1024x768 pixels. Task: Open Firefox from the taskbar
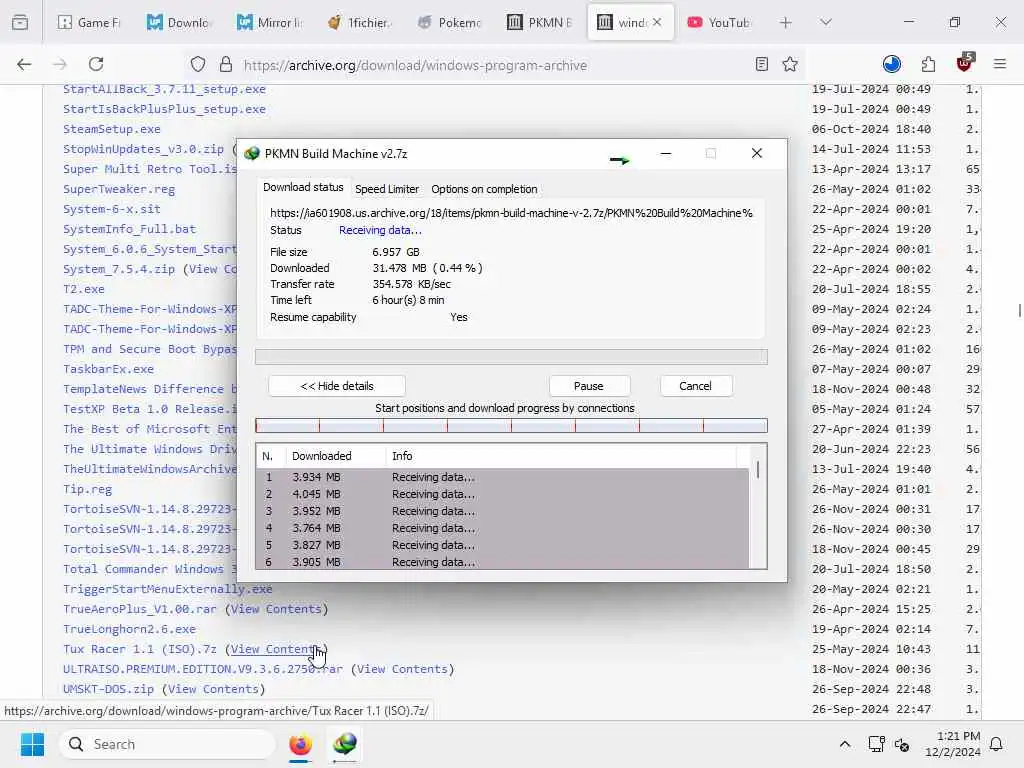[300, 744]
